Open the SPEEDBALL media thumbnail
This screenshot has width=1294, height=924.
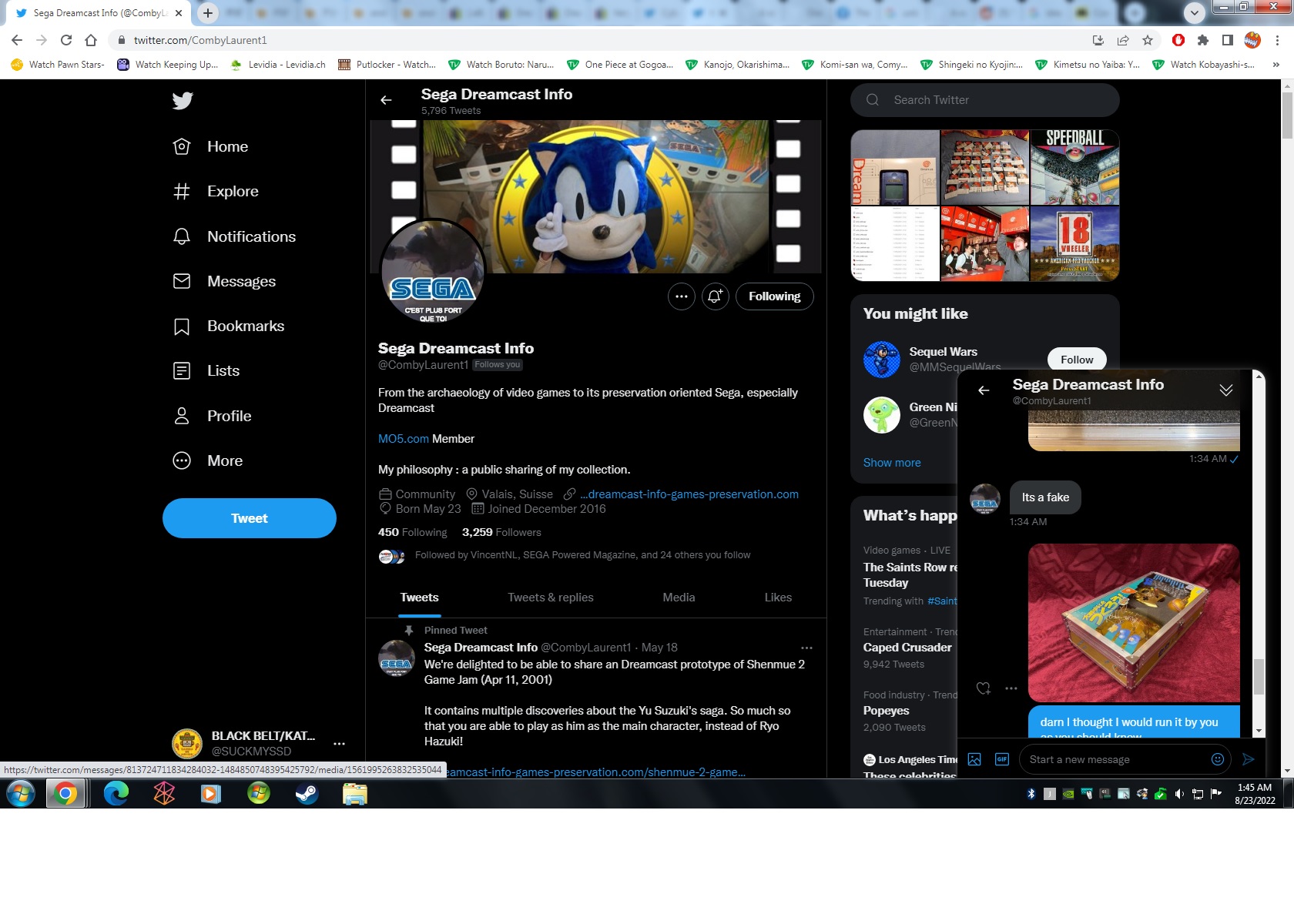1075,167
